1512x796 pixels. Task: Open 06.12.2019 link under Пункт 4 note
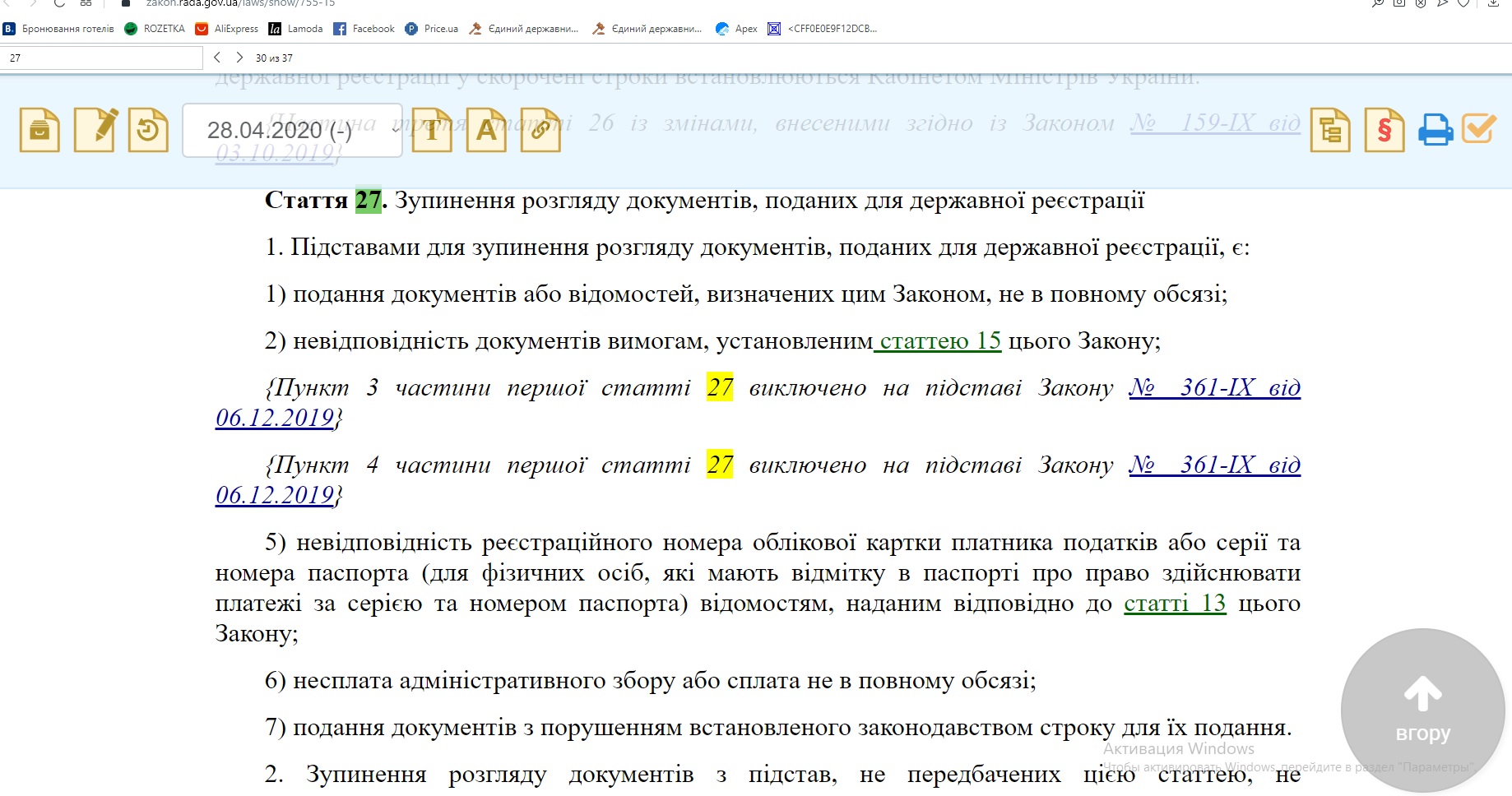point(275,495)
